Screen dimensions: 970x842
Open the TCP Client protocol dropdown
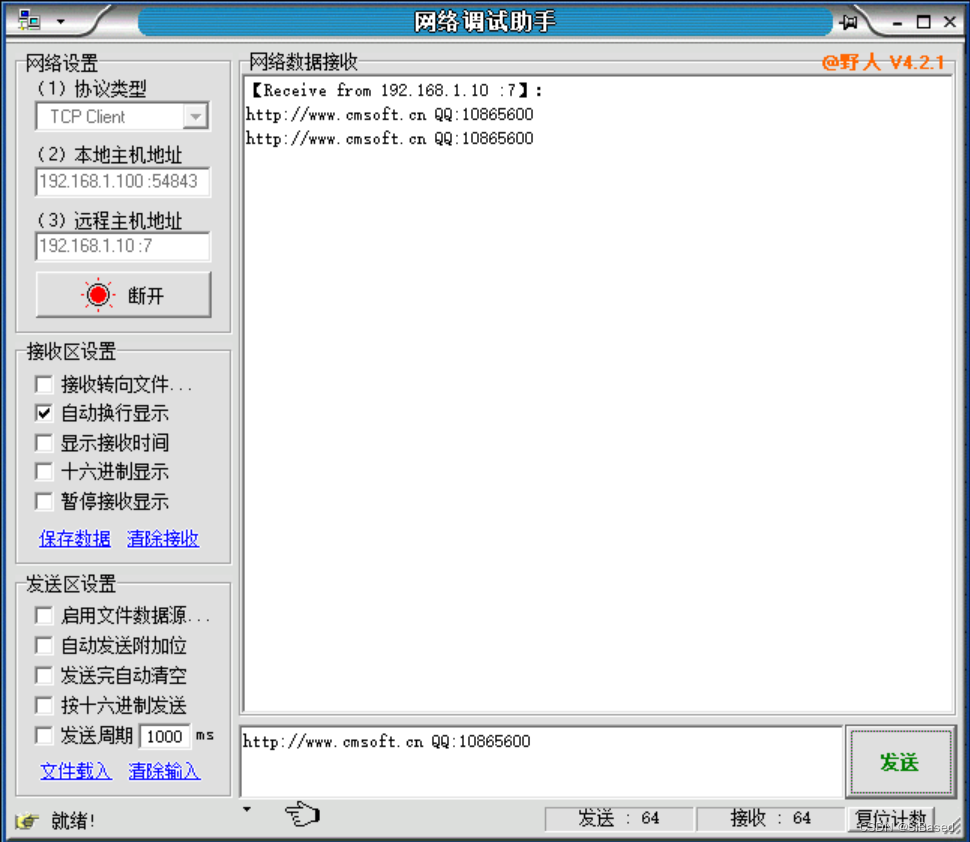coord(196,116)
